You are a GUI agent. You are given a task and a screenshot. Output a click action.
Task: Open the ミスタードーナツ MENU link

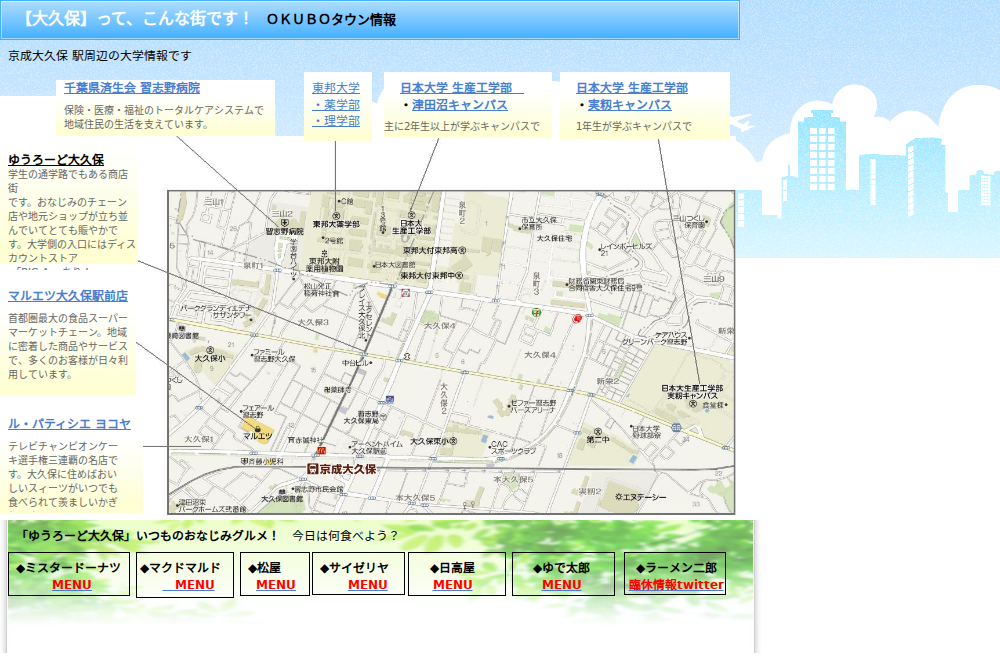click(x=71, y=585)
